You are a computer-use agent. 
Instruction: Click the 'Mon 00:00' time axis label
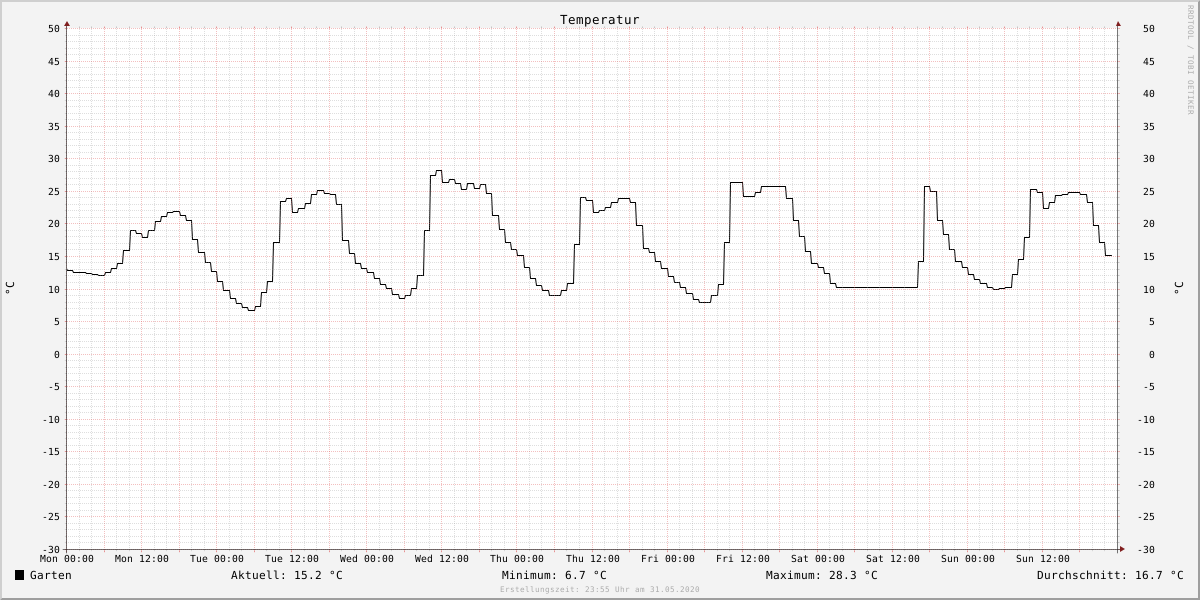click(x=67, y=559)
